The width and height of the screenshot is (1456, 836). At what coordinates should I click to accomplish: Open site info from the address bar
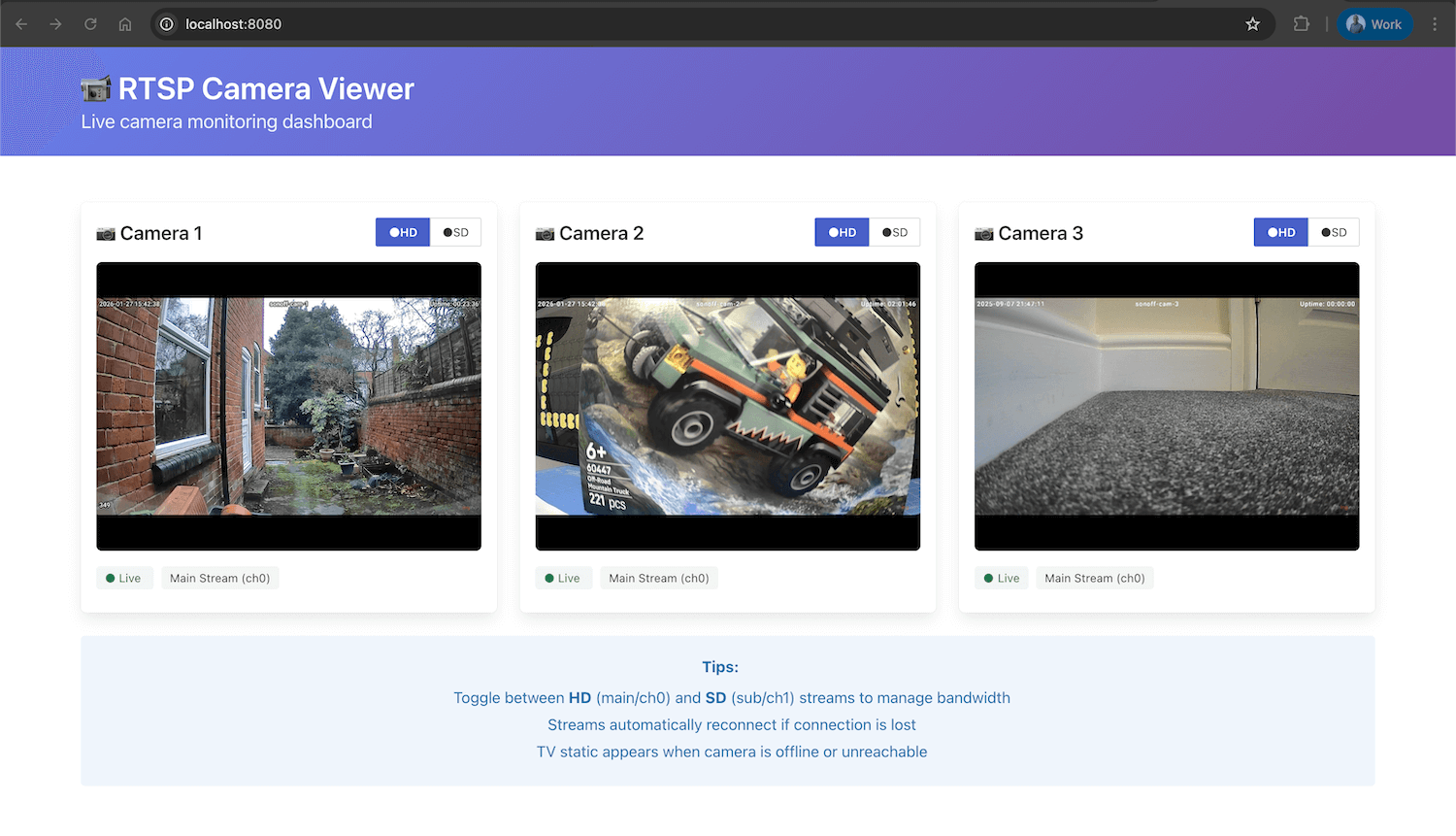pos(169,23)
